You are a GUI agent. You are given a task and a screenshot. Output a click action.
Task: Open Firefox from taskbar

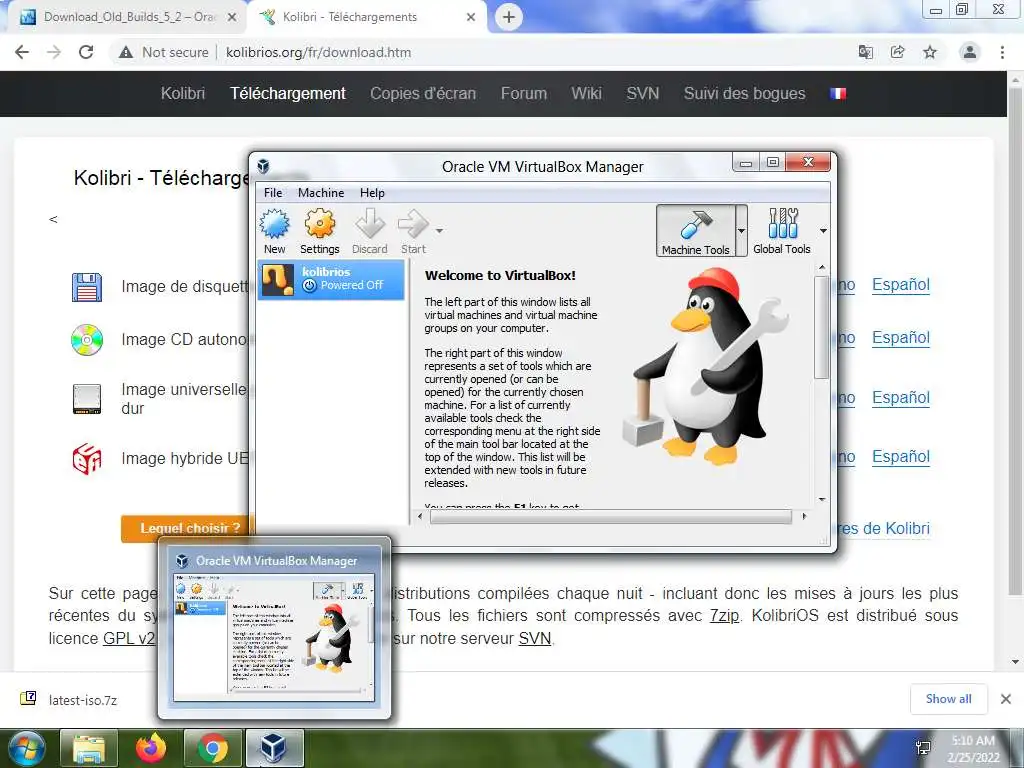click(151, 748)
